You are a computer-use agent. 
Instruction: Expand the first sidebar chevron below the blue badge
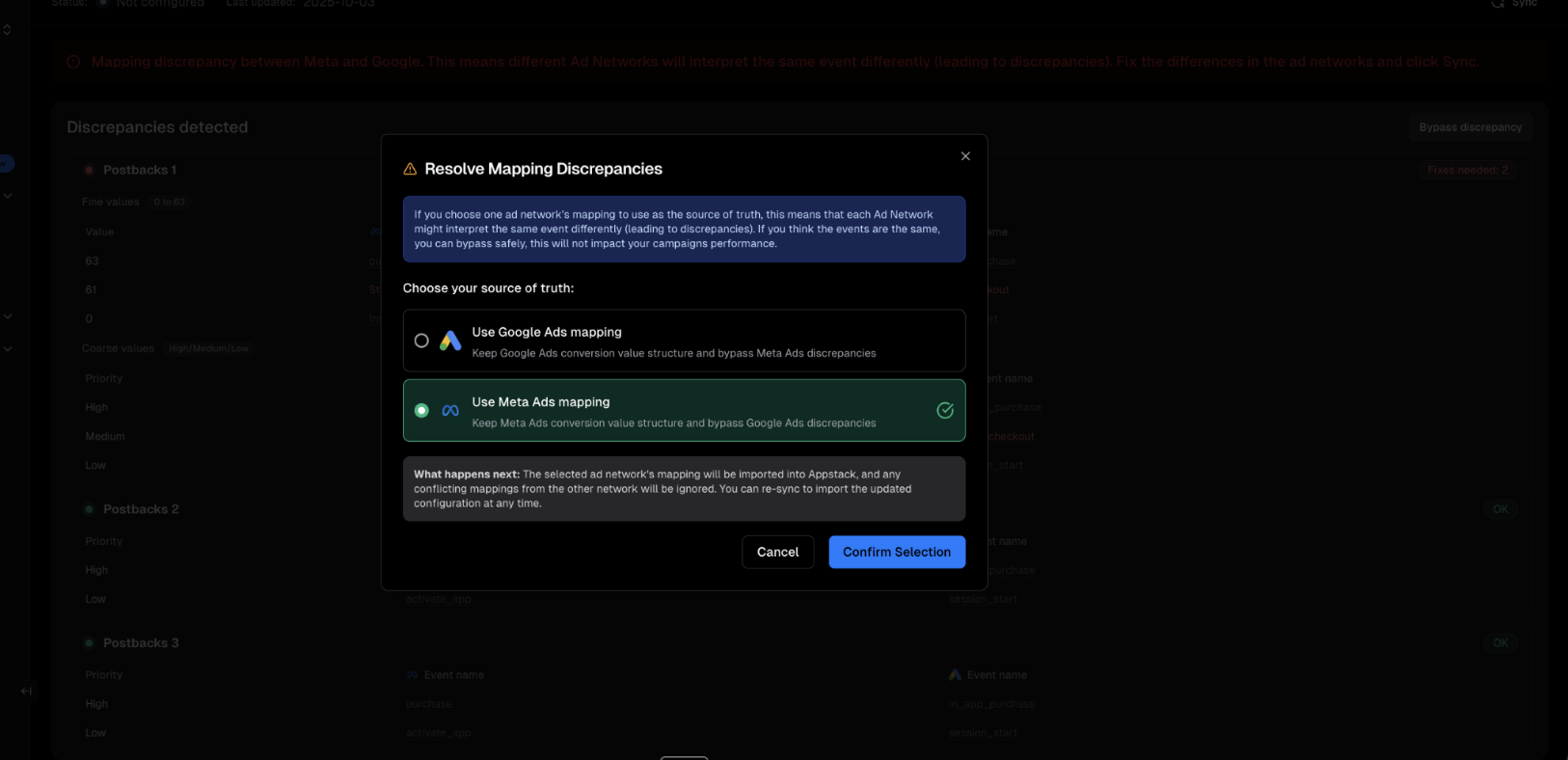point(7,196)
